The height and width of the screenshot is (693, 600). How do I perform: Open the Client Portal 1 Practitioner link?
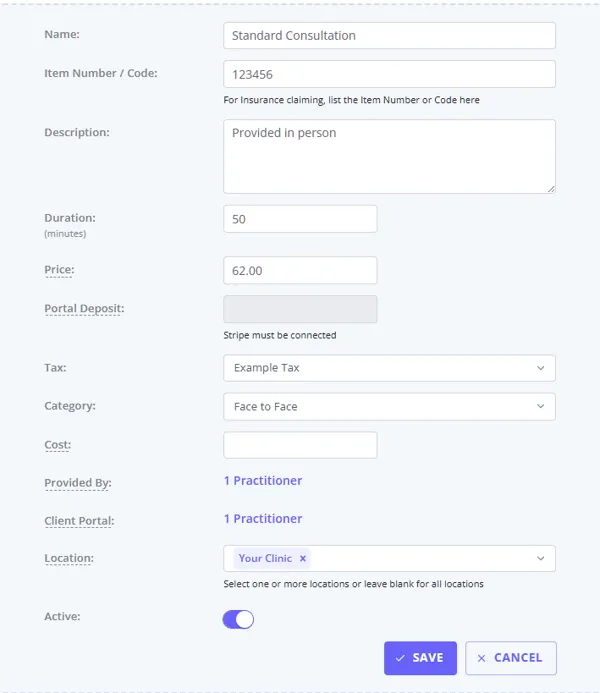tap(263, 518)
